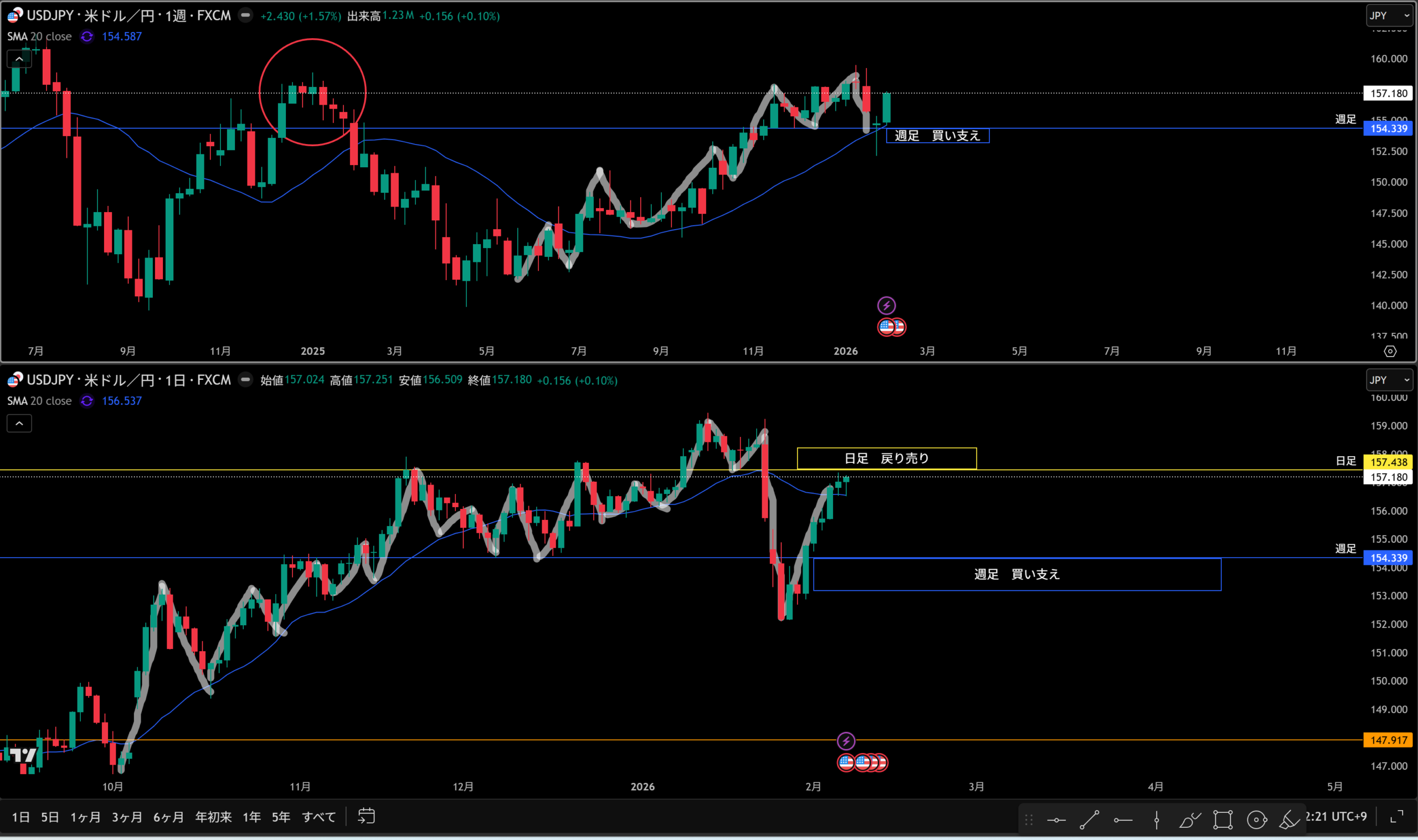This screenshot has height=840, width=1418.
Task: Switch to the 年初来 time range
Action: click(213, 817)
